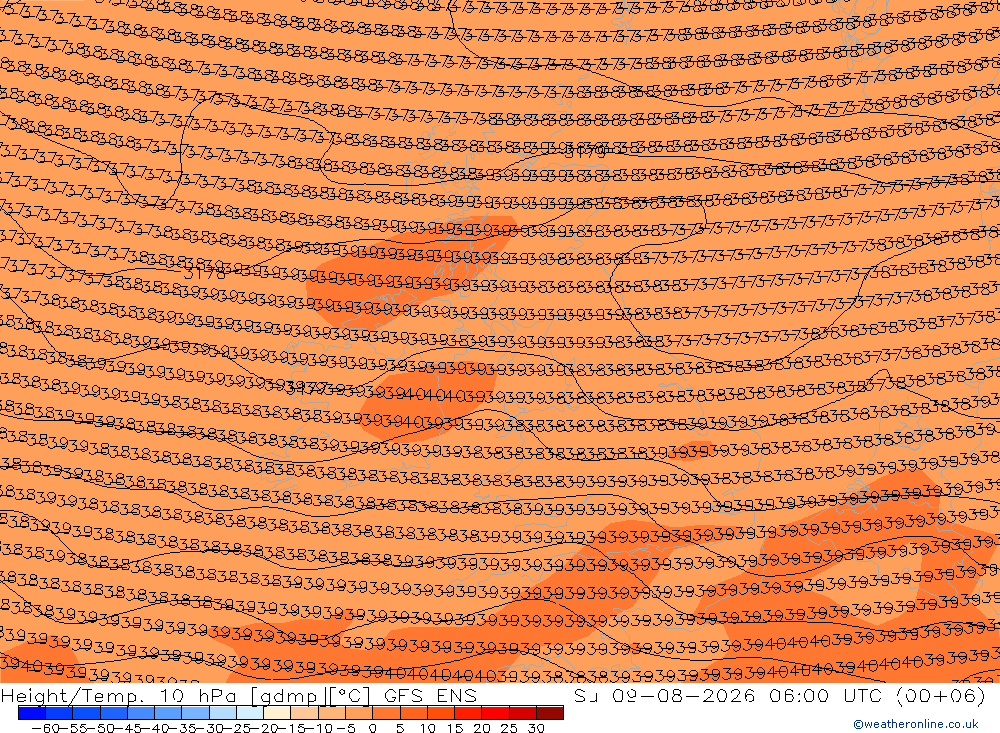Click the '09-08-2026' date text
The width and height of the screenshot is (1000, 733).
click(683, 695)
